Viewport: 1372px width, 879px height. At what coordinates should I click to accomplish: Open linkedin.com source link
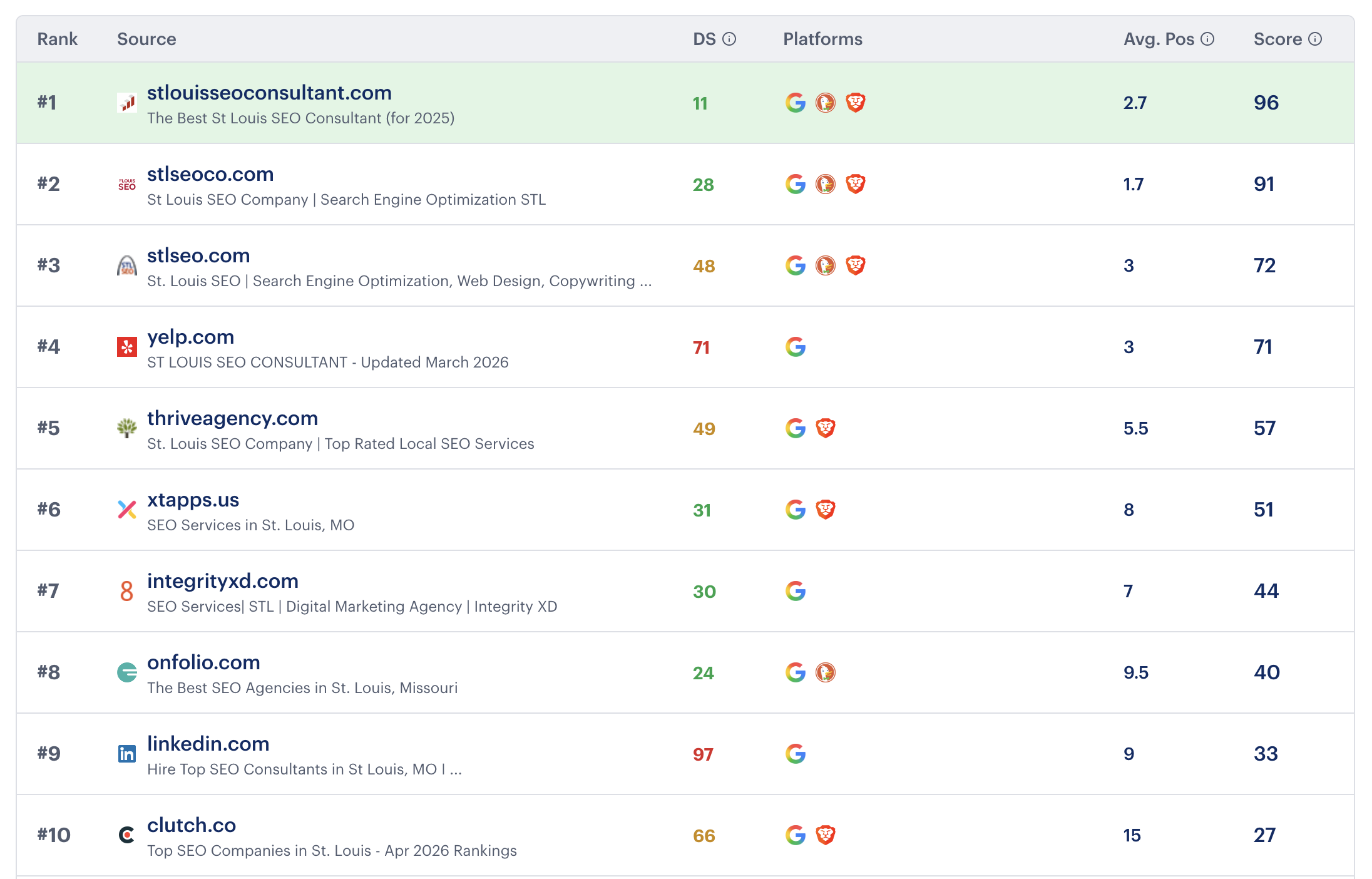click(x=208, y=744)
